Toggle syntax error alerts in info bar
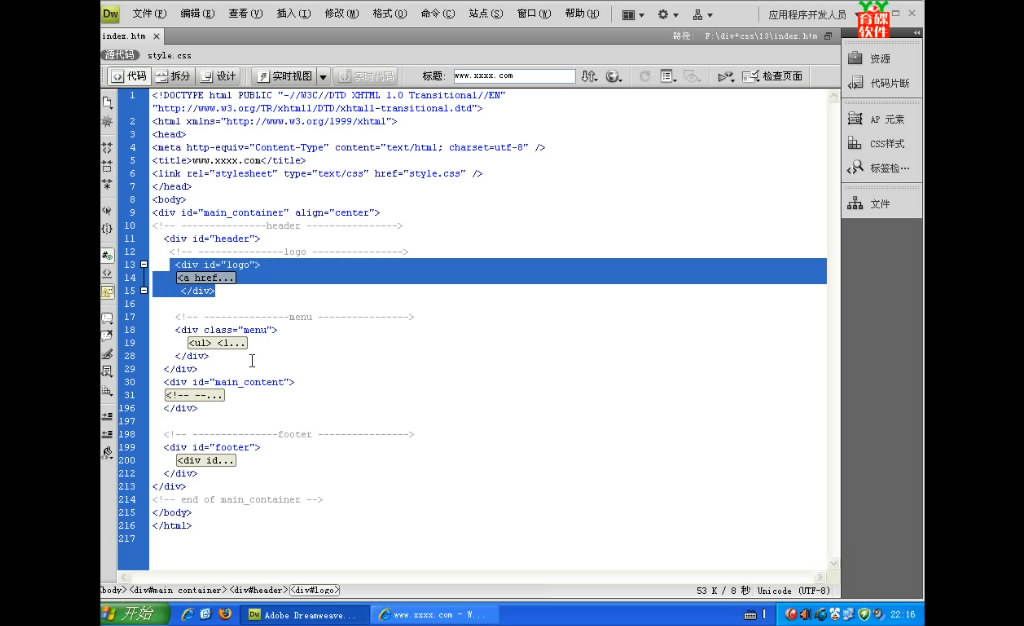Viewport: 1024px width, 626px height. click(108, 292)
